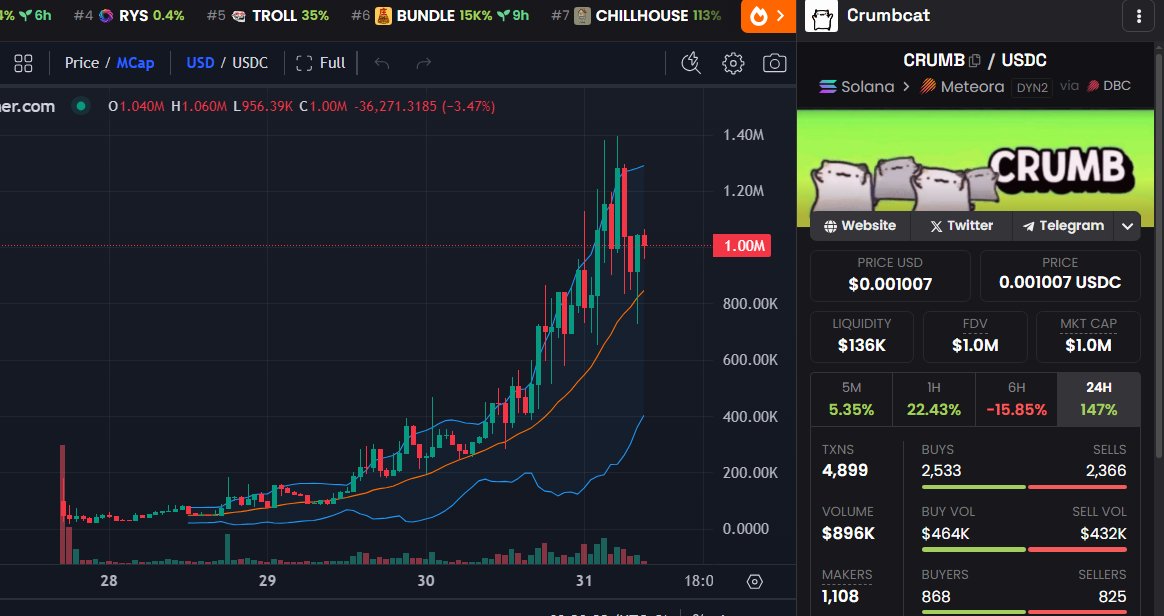Click the TXNS 4,899 value
The width and height of the screenshot is (1164, 616).
coord(845,471)
